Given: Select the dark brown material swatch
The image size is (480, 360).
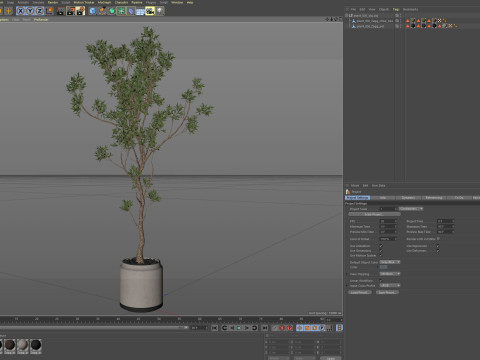Looking at the screenshot, I should tap(10, 345).
